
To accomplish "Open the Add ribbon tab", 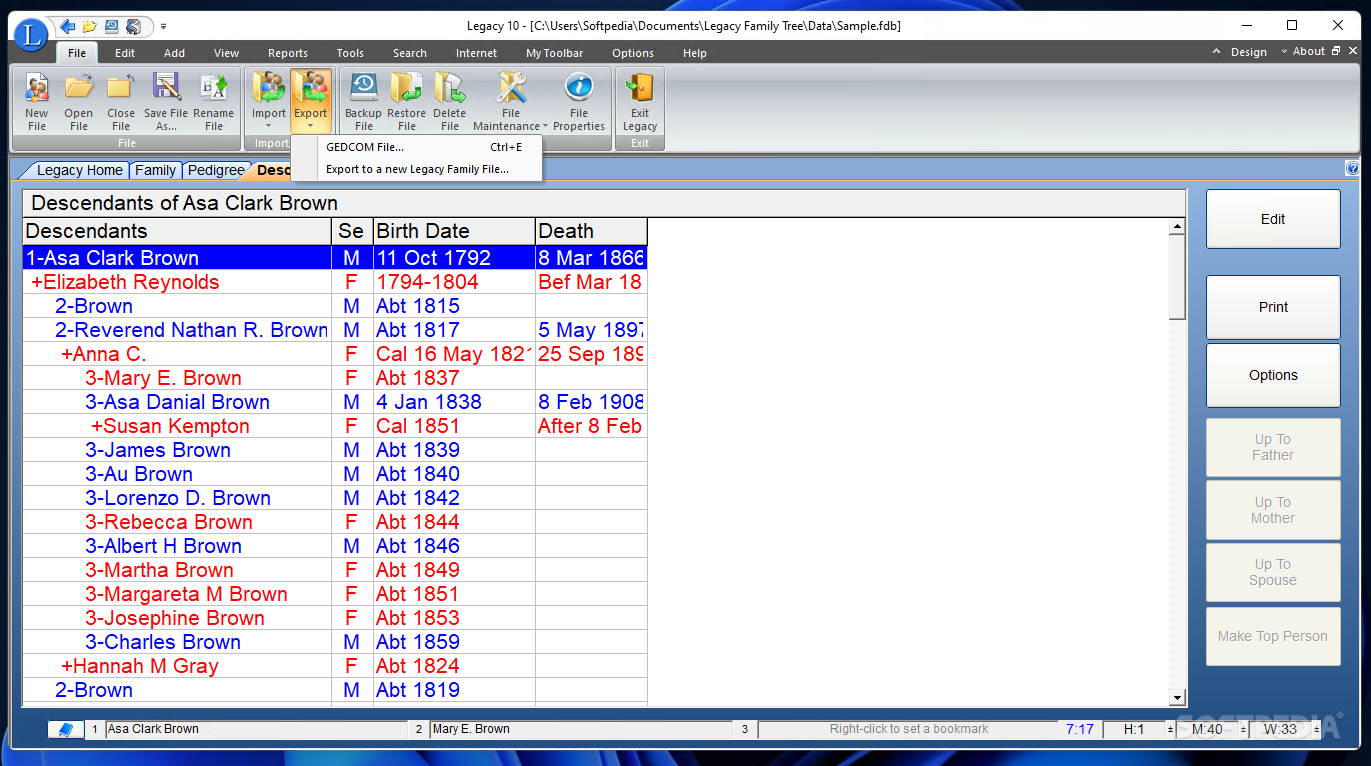I will tap(175, 53).
